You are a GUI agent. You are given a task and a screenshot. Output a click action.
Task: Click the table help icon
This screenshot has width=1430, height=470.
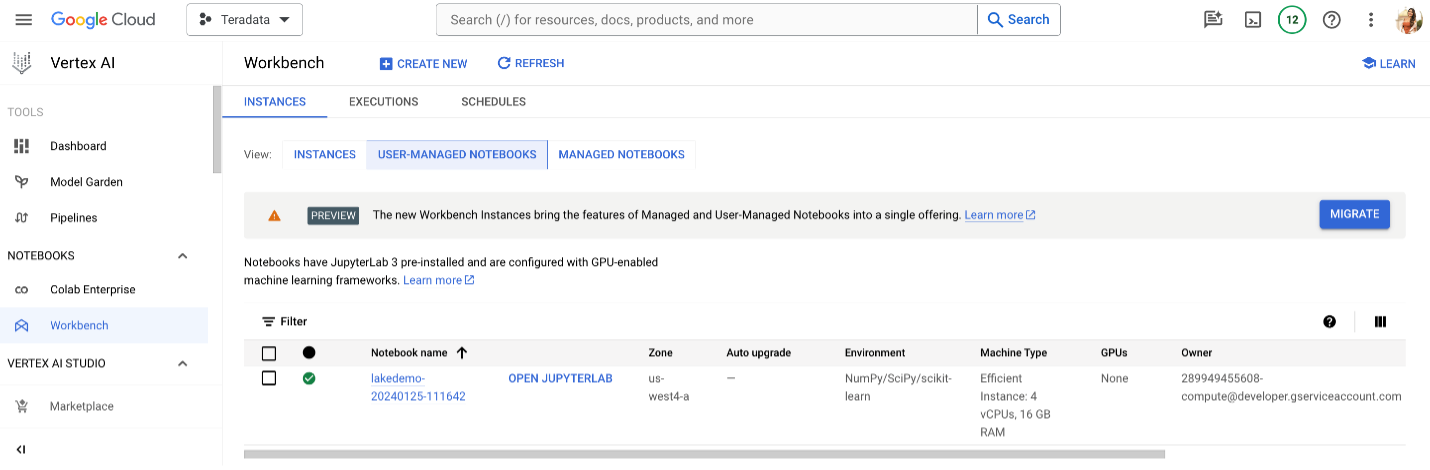pos(1329,322)
